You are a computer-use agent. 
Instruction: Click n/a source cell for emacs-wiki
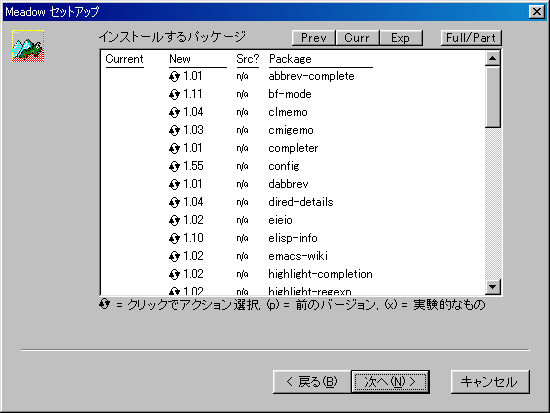(242, 256)
